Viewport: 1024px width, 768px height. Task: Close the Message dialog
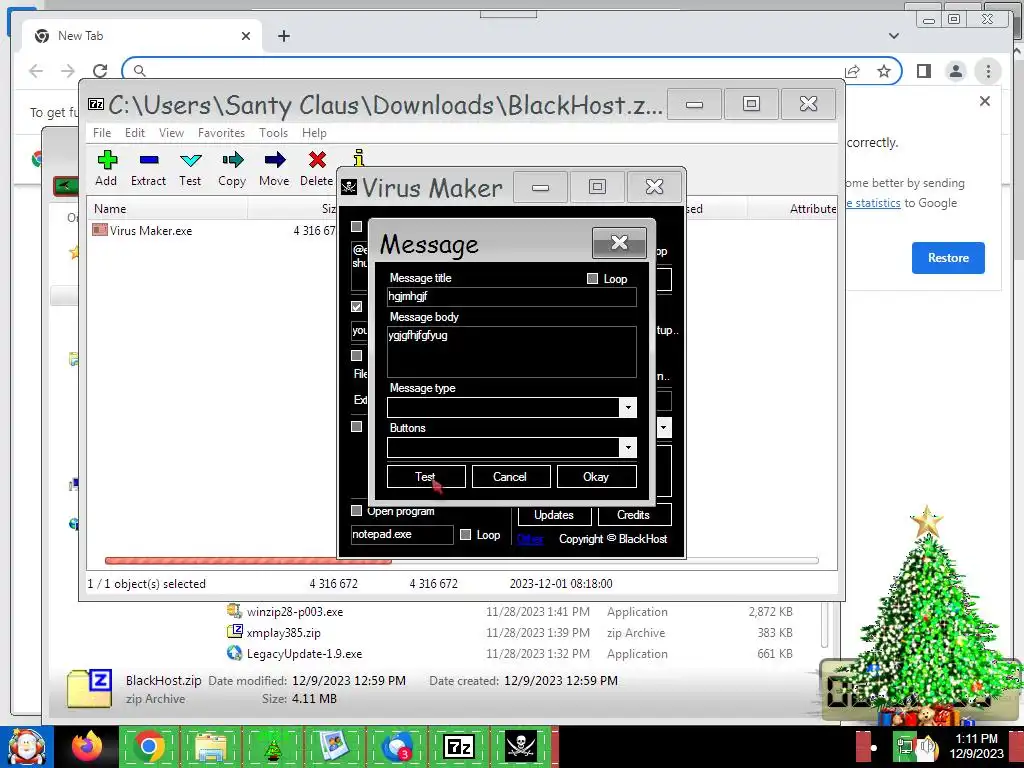click(x=619, y=243)
